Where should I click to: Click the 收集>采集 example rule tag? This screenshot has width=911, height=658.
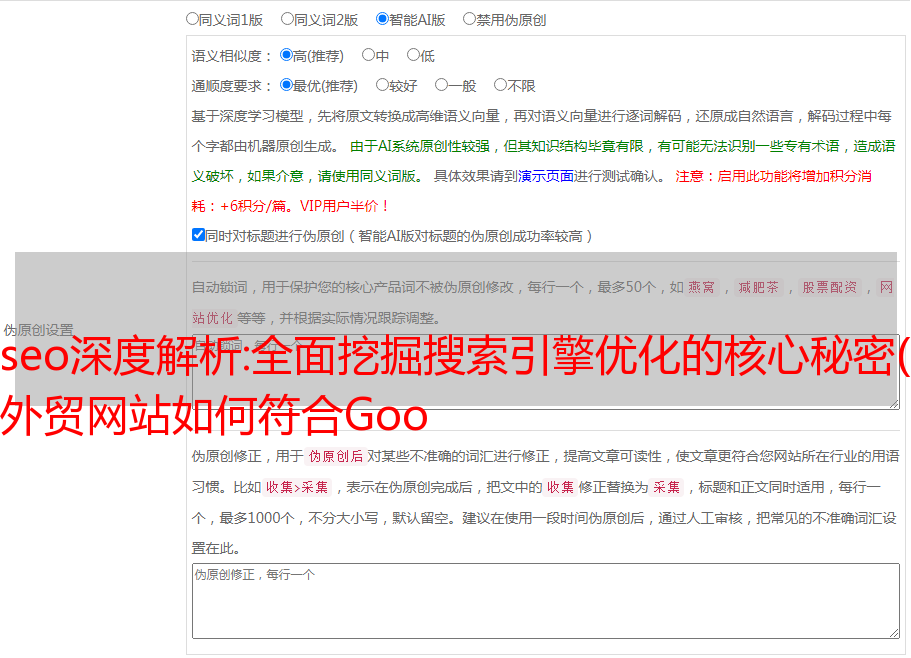pyautogui.click(x=297, y=487)
